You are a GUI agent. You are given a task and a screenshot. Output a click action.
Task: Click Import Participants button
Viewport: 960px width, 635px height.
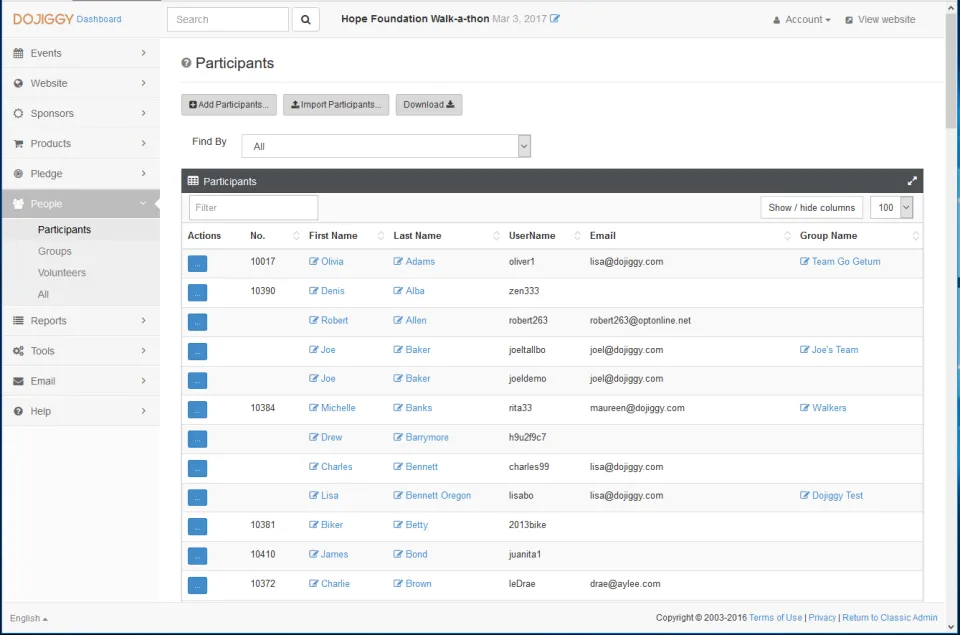tap(336, 105)
